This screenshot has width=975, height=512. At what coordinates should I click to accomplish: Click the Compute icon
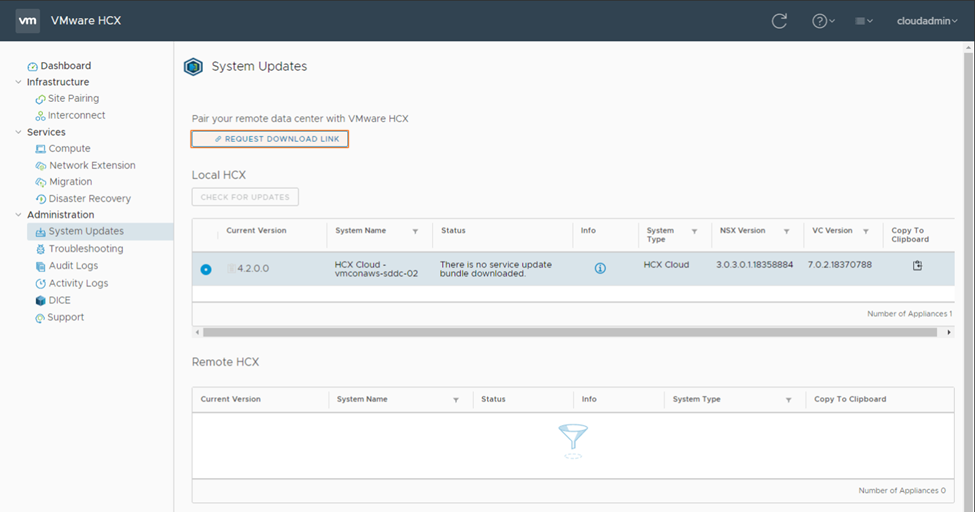click(40, 149)
